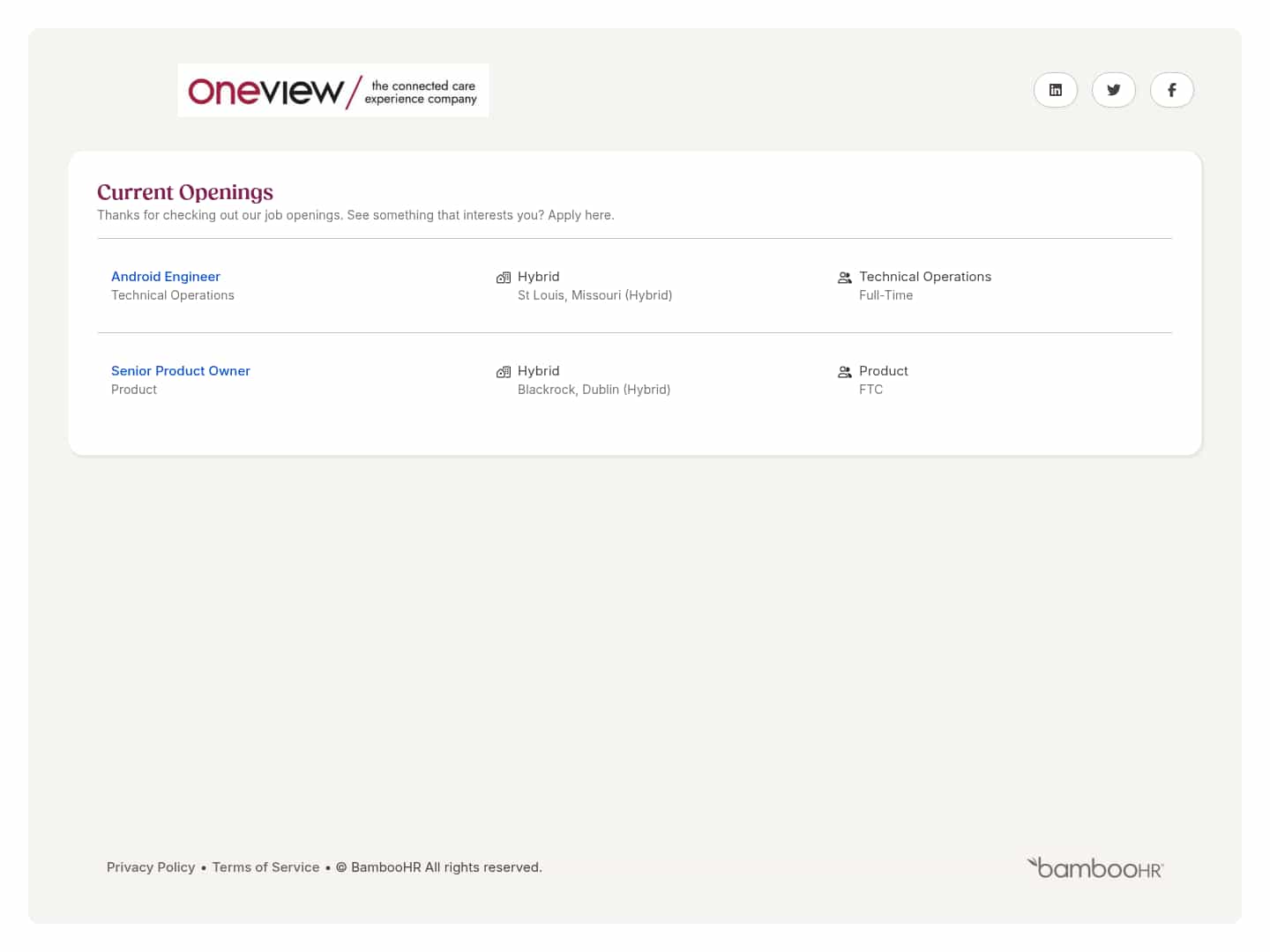Click the Current Openings heading
Image resolution: width=1270 pixels, height=952 pixels.
pyautogui.click(x=185, y=192)
